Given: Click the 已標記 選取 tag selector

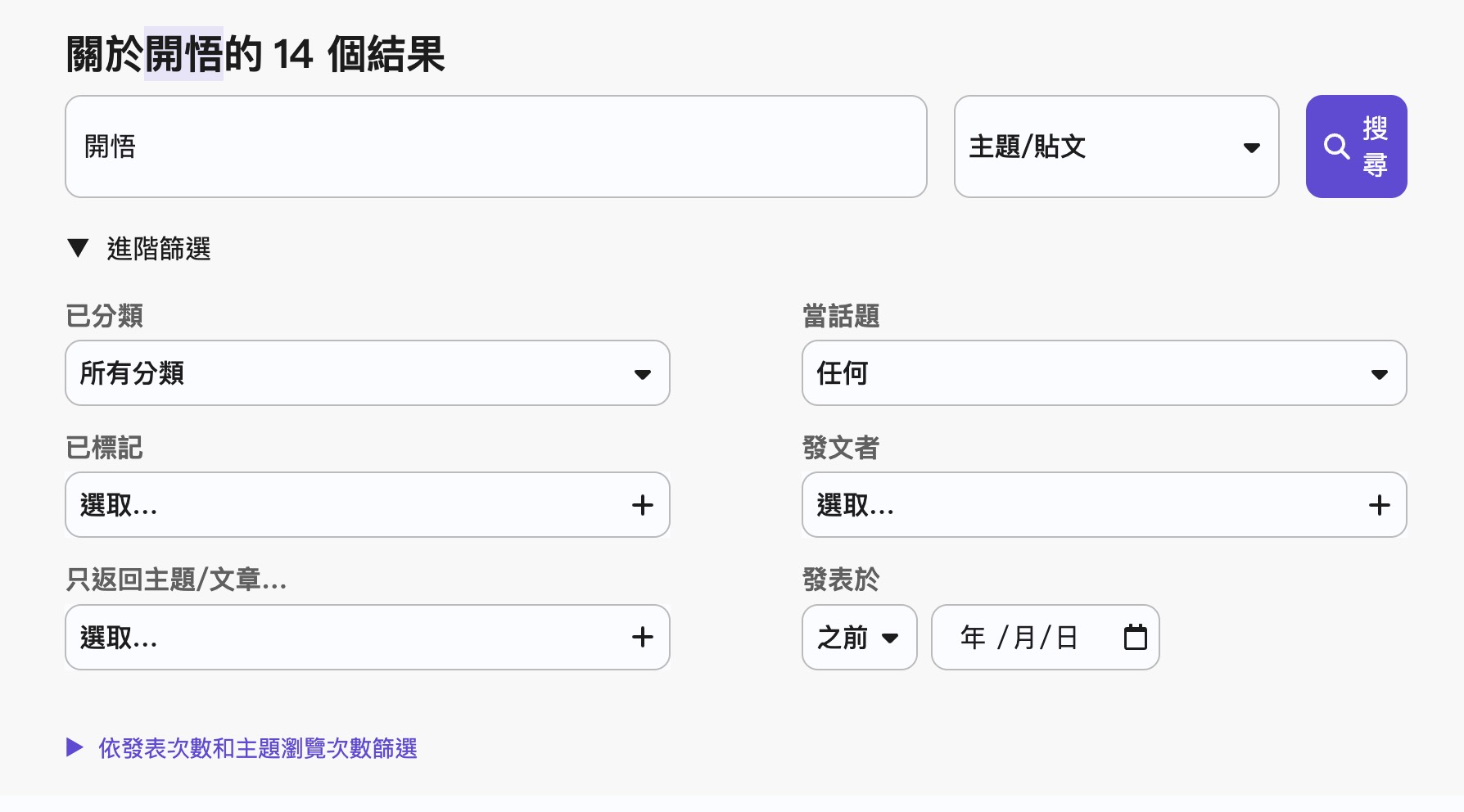Looking at the screenshot, I should coord(344,505).
